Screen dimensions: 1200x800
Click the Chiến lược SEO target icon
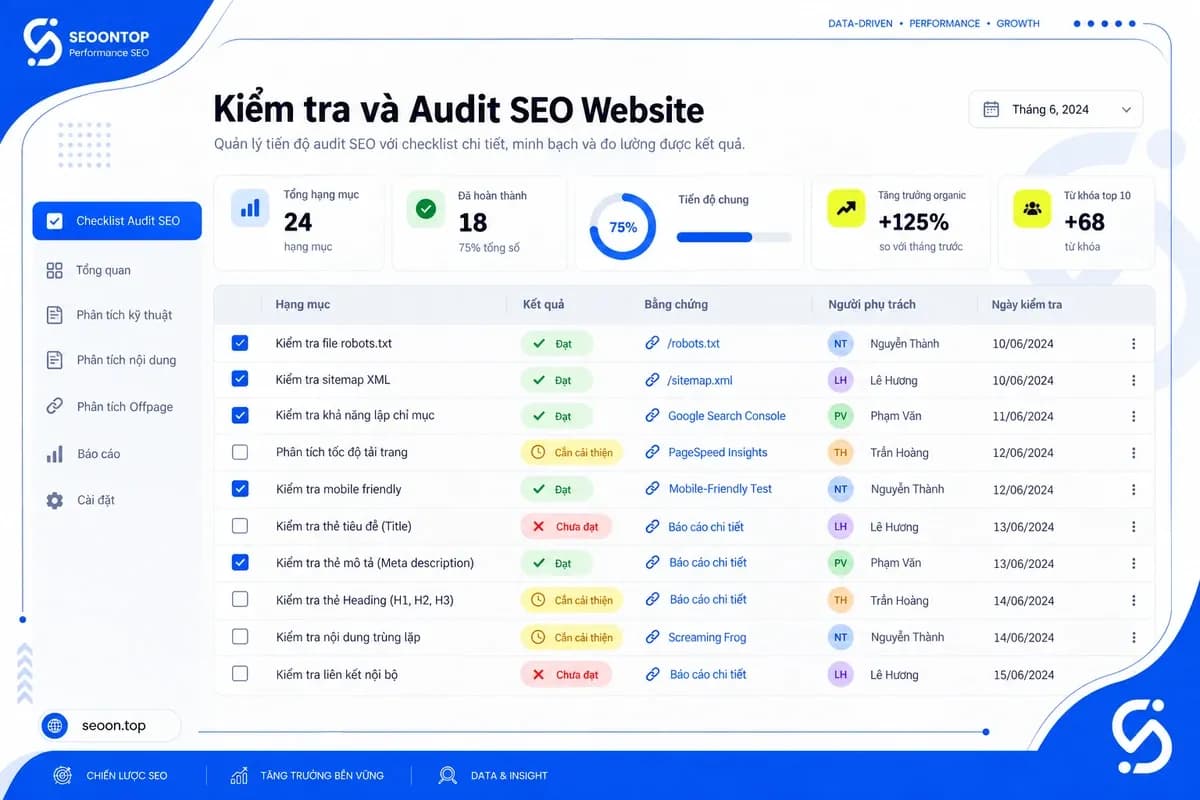pyautogui.click(x=62, y=775)
